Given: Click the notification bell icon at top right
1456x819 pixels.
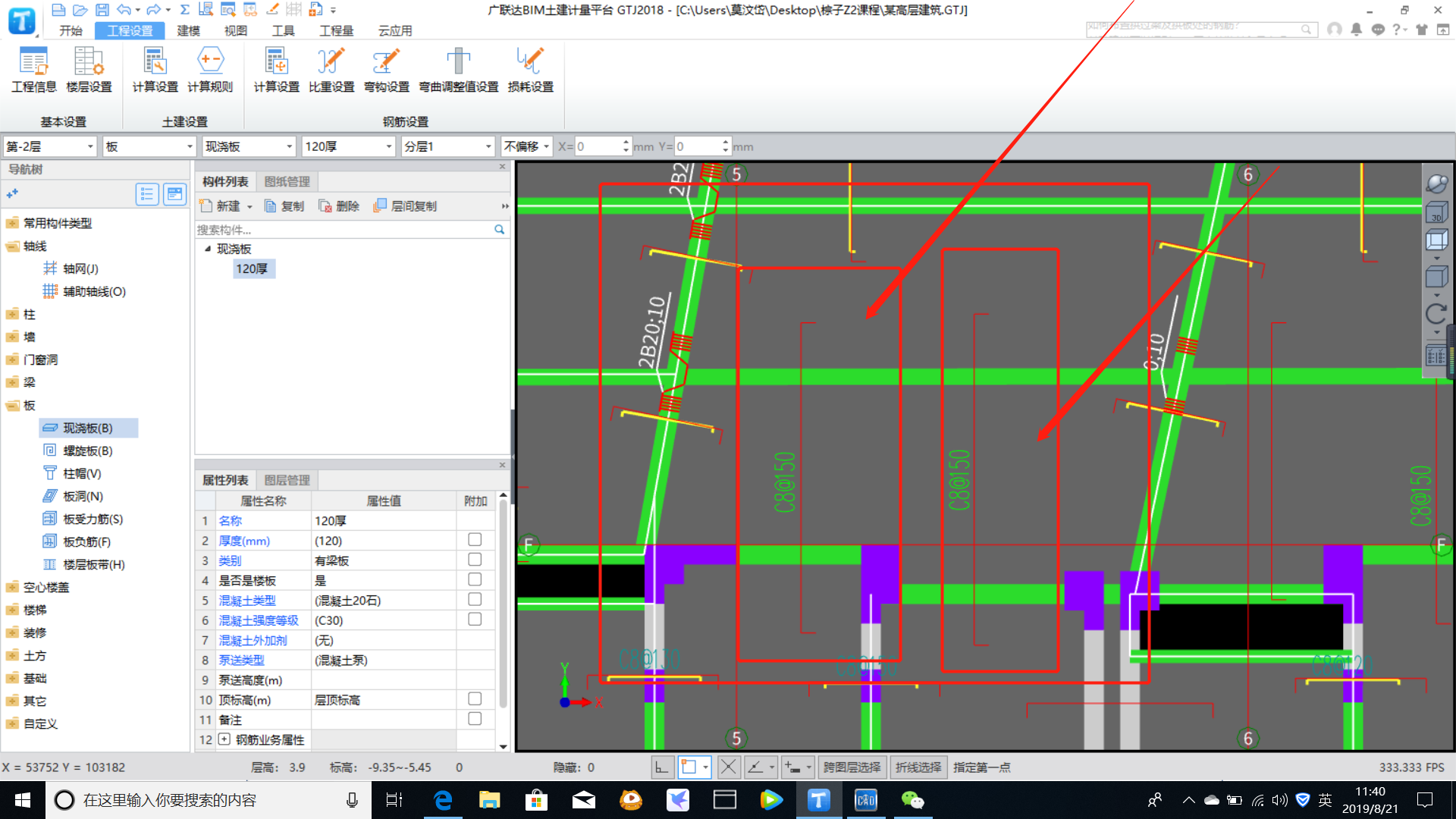Looking at the screenshot, I should 1356,30.
